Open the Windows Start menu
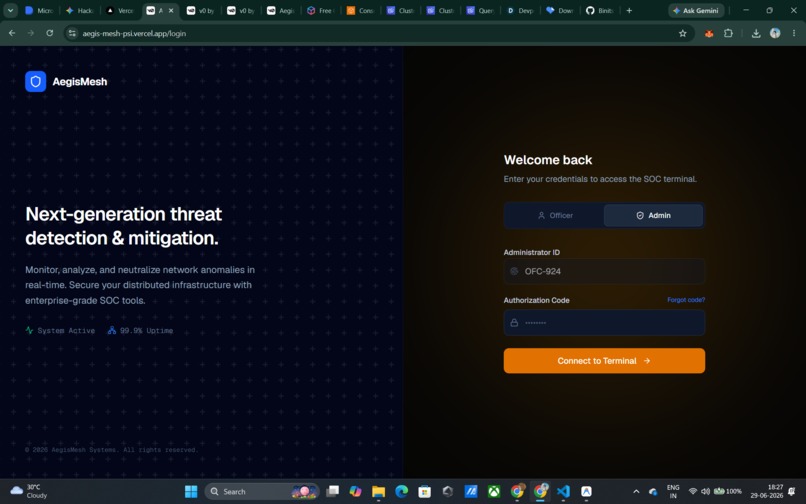The height and width of the screenshot is (504, 806). [191, 492]
